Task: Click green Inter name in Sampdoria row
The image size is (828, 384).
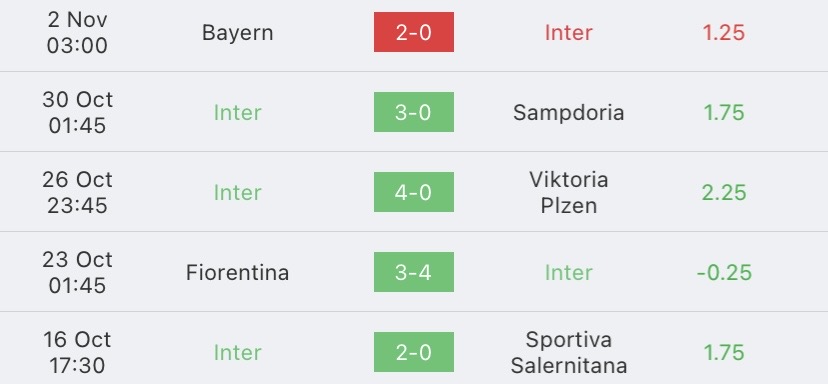Action: point(238,113)
